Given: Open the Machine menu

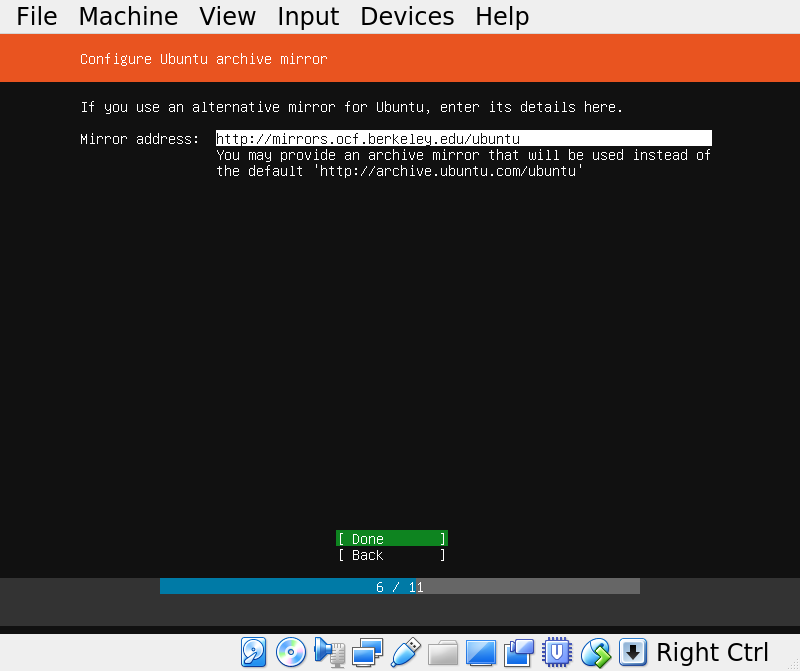Looking at the screenshot, I should click(128, 16).
